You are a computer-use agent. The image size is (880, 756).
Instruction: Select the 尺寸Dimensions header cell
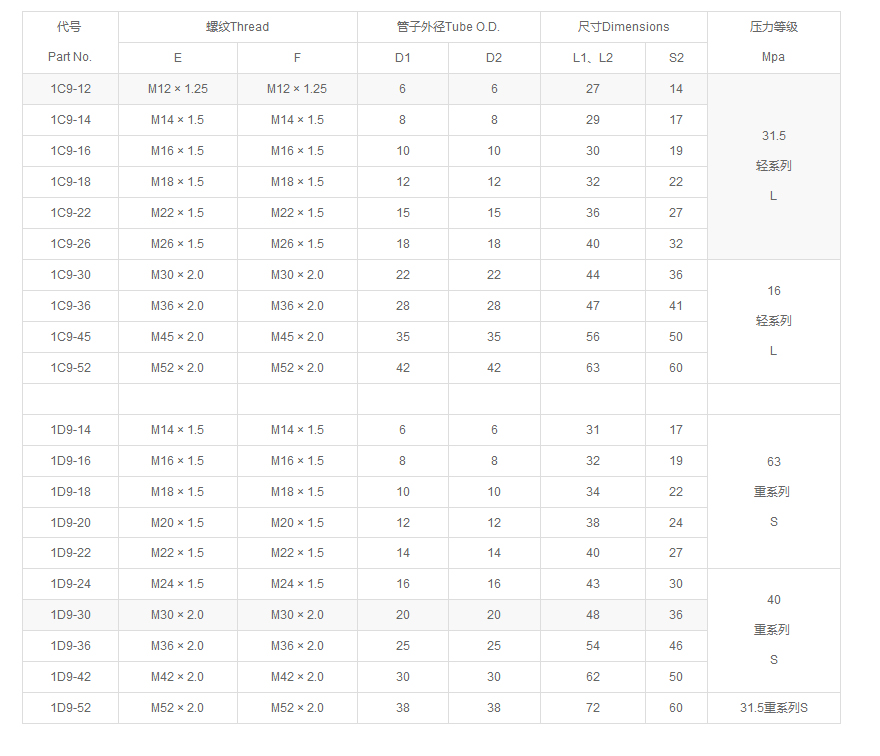pos(623,27)
